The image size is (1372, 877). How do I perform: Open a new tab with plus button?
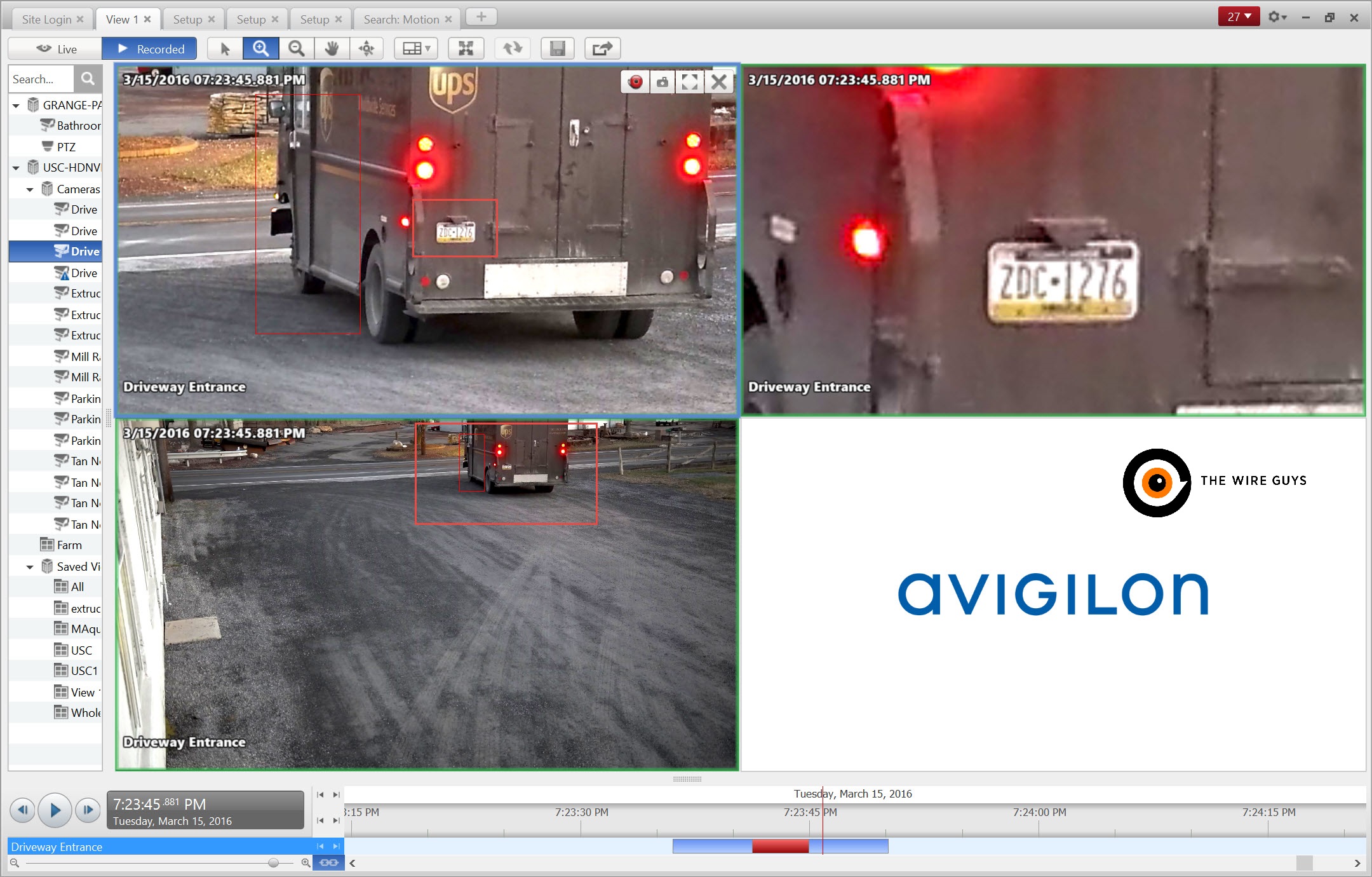click(x=481, y=17)
